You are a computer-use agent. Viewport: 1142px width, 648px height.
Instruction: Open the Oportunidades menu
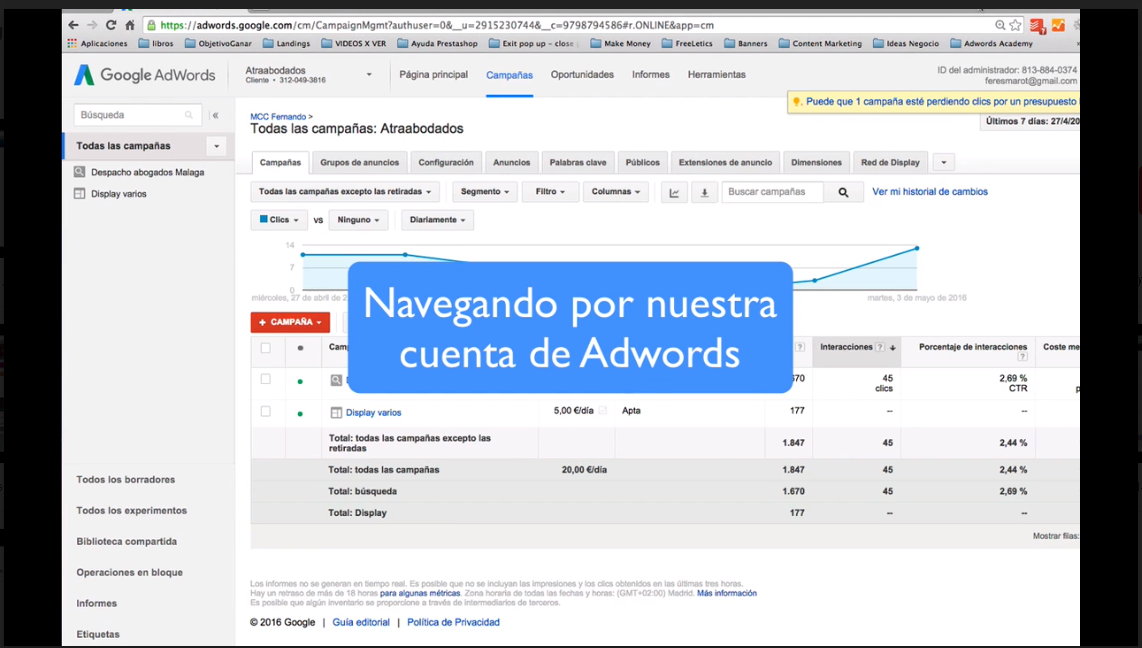pos(582,74)
